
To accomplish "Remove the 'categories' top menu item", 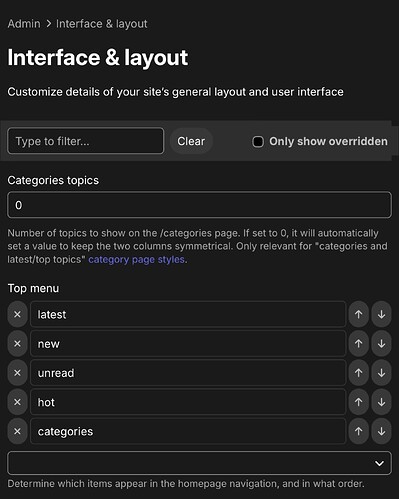I will pyautogui.click(x=17, y=432).
